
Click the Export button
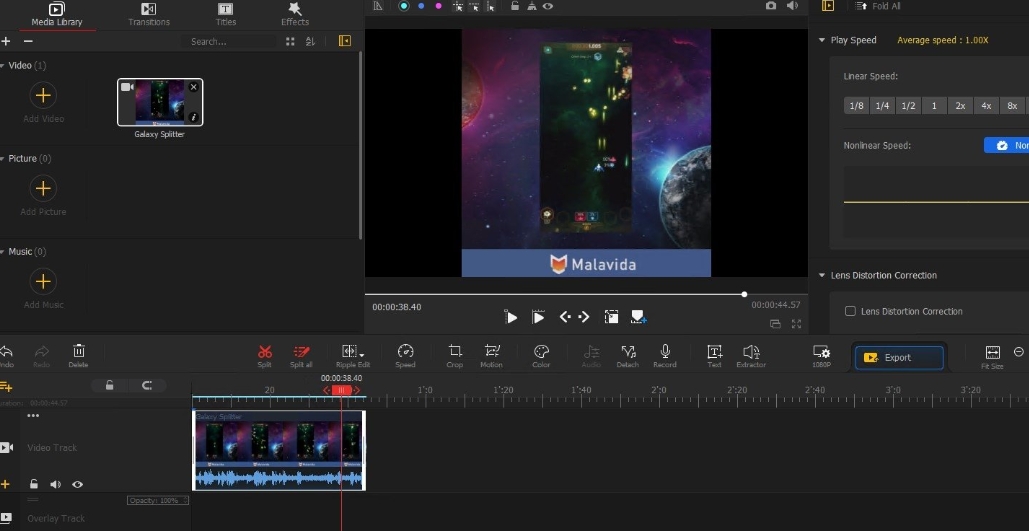tap(898, 358)
